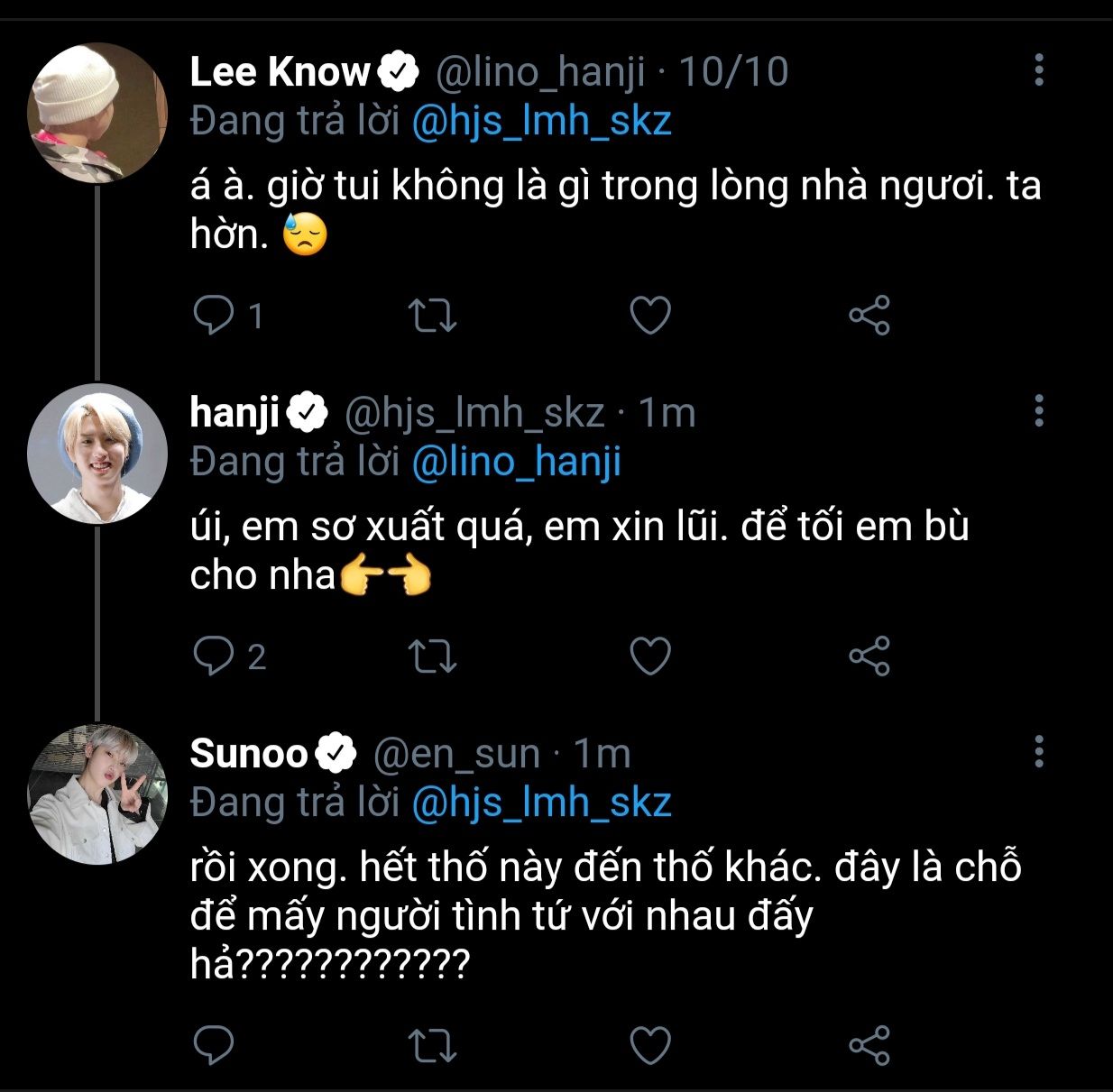Share hanji's tweet
This screenshot has height=1092, width=1113.
click(x=869, y=656)
